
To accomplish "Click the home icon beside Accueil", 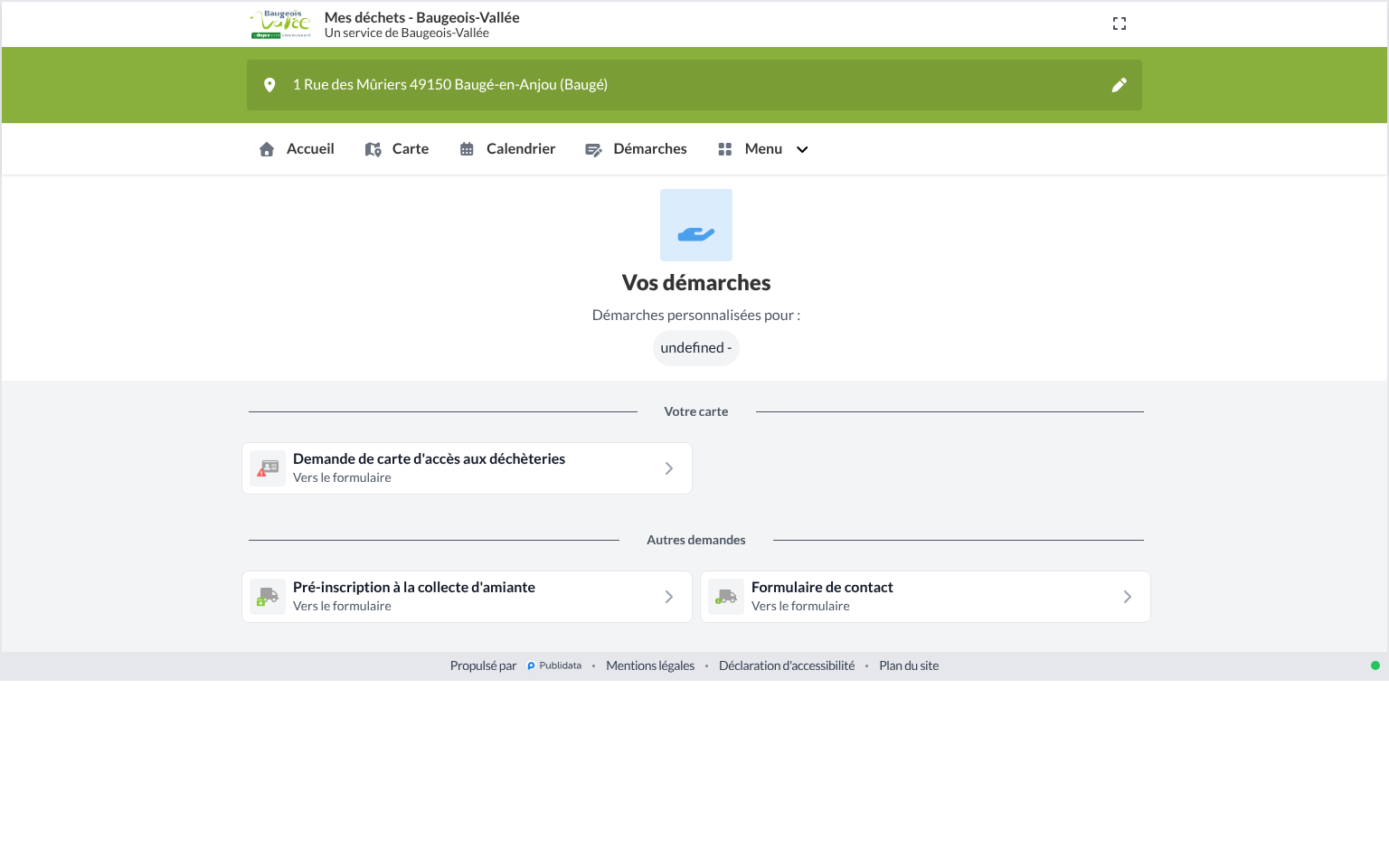I will coord(267,149).
